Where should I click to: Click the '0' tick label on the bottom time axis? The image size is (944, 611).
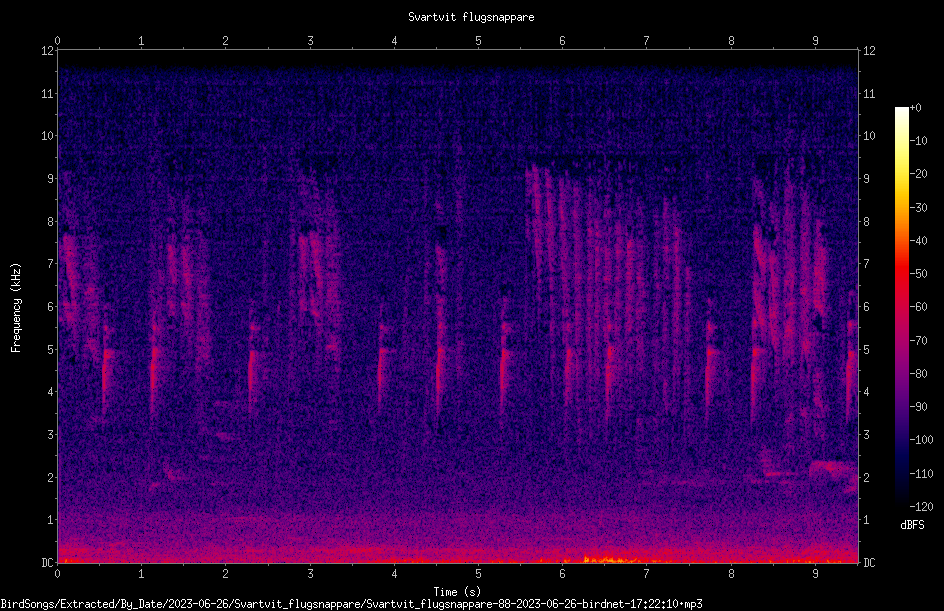tap(57, 574)
